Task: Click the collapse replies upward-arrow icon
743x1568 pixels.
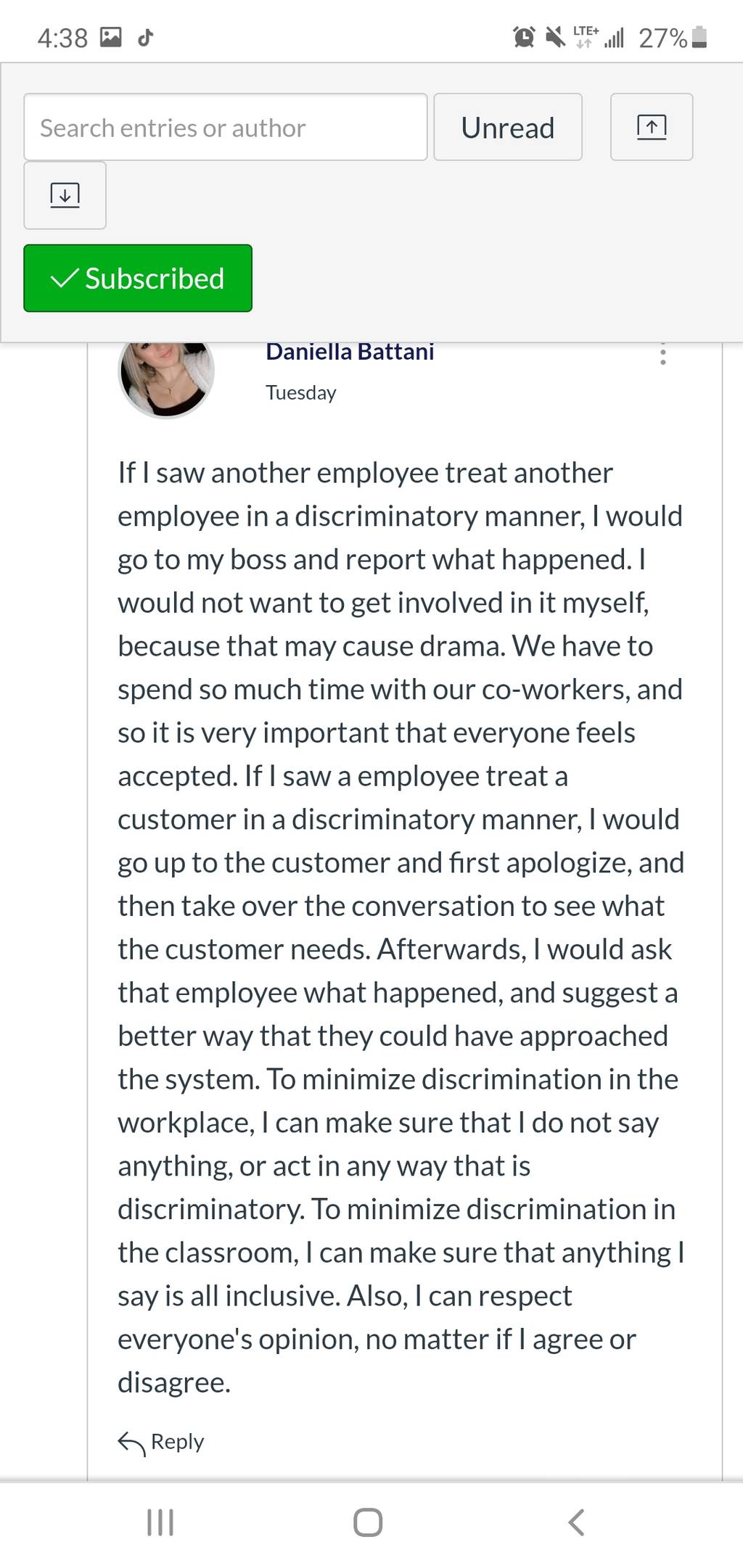Action: coord(652,127)
